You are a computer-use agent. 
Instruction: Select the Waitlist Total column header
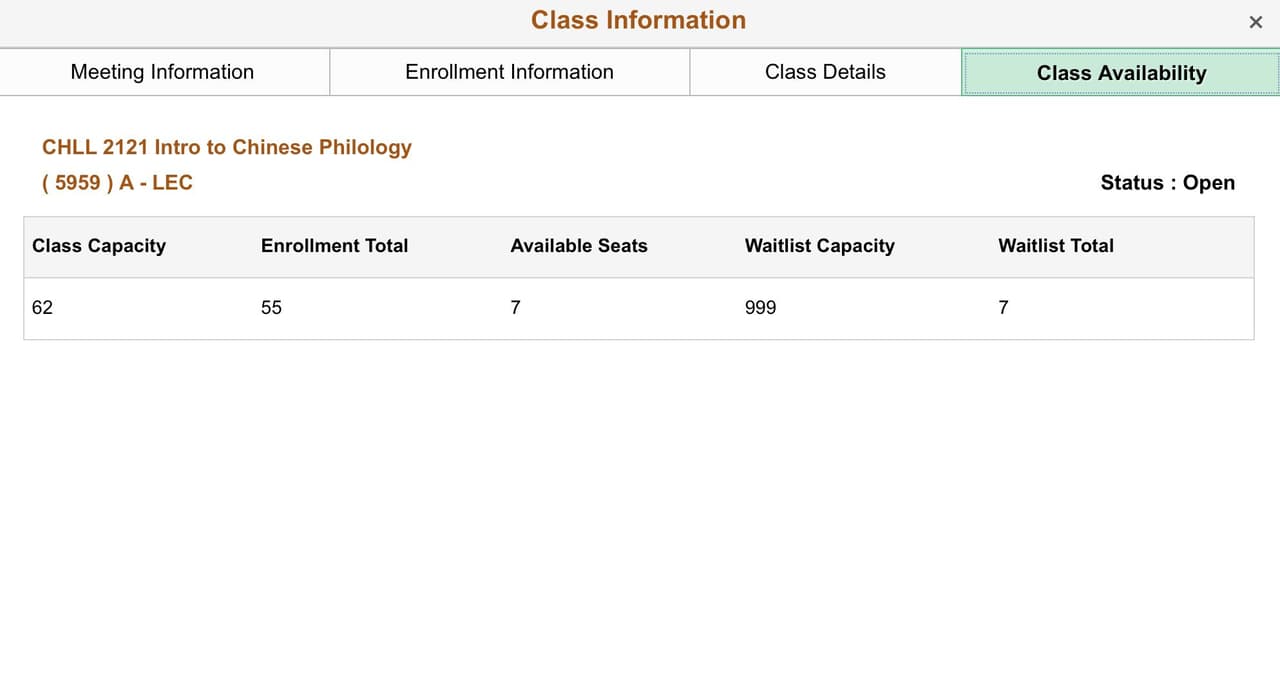point(1056,246)
